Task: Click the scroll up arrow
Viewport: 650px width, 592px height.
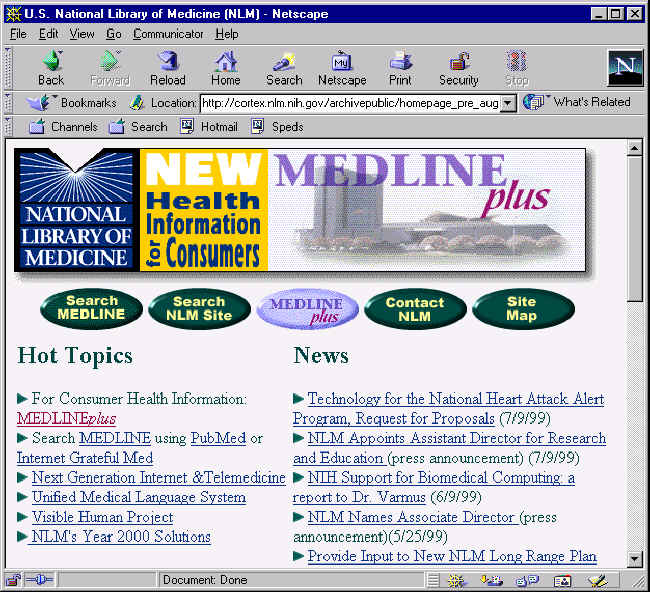Action: pos(634,147)
